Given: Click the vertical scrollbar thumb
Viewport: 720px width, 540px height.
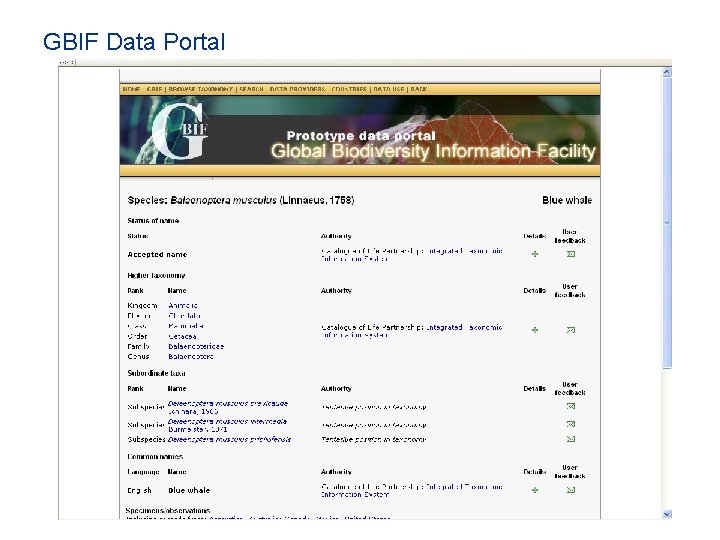Looking at the screenshot, I should 667,223.
